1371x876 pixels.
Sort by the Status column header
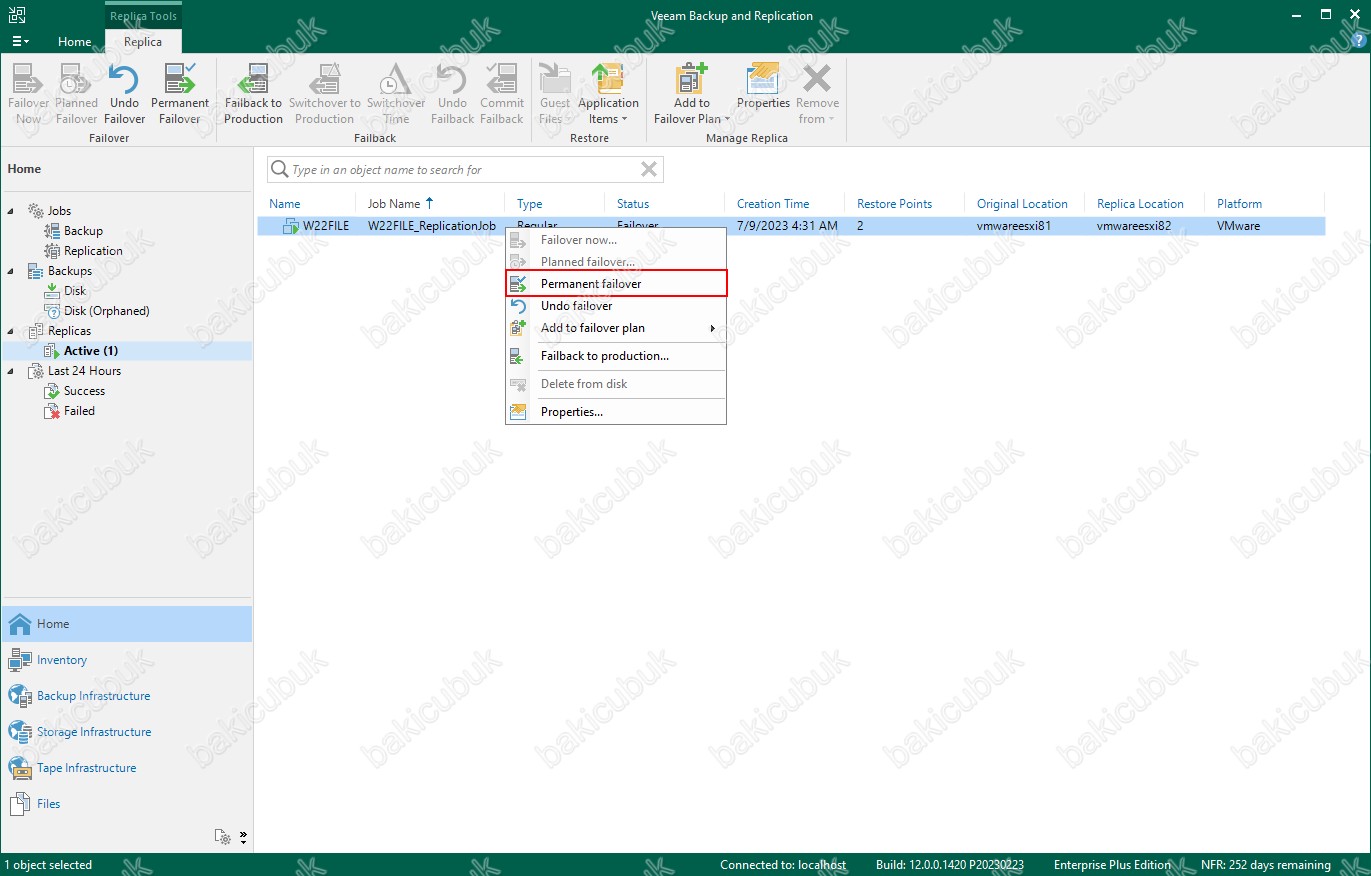pyautogui.click(x=633, y=204)
